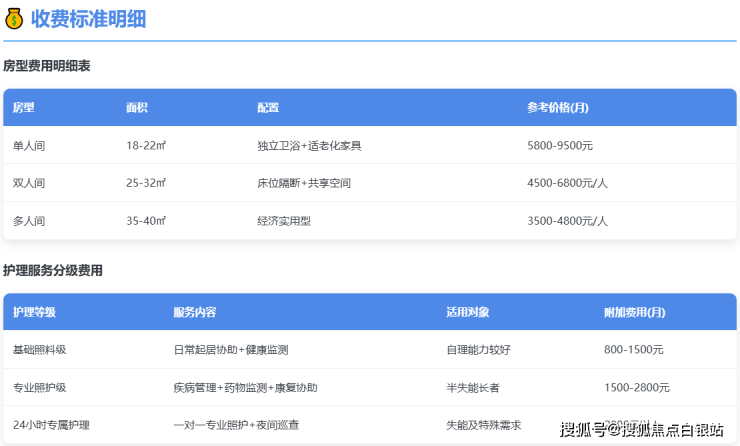Select the 多人间 room type cell
The height and width of the screenshot is (446, 740).
(x=29, y=221)
